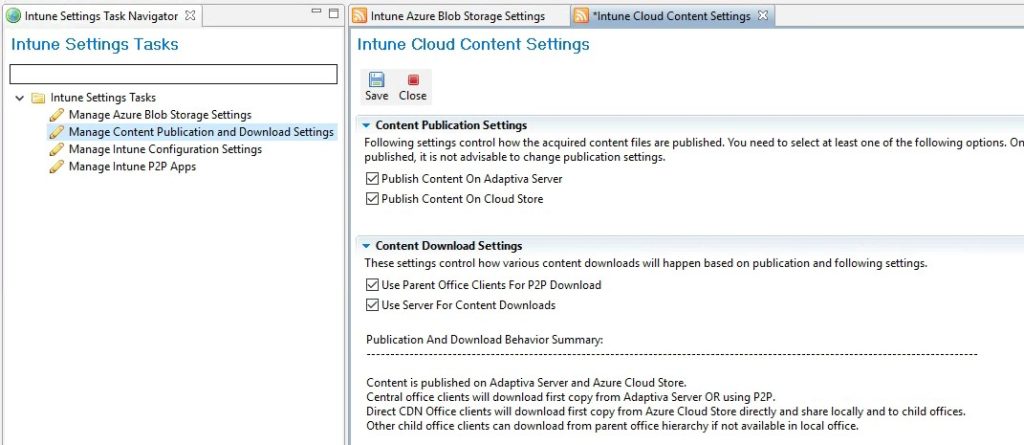Image resolution: width=1024 pixels, height=445 pixels.
Task: Open Manage Intune Configuration Settings task
Action: 165,150
